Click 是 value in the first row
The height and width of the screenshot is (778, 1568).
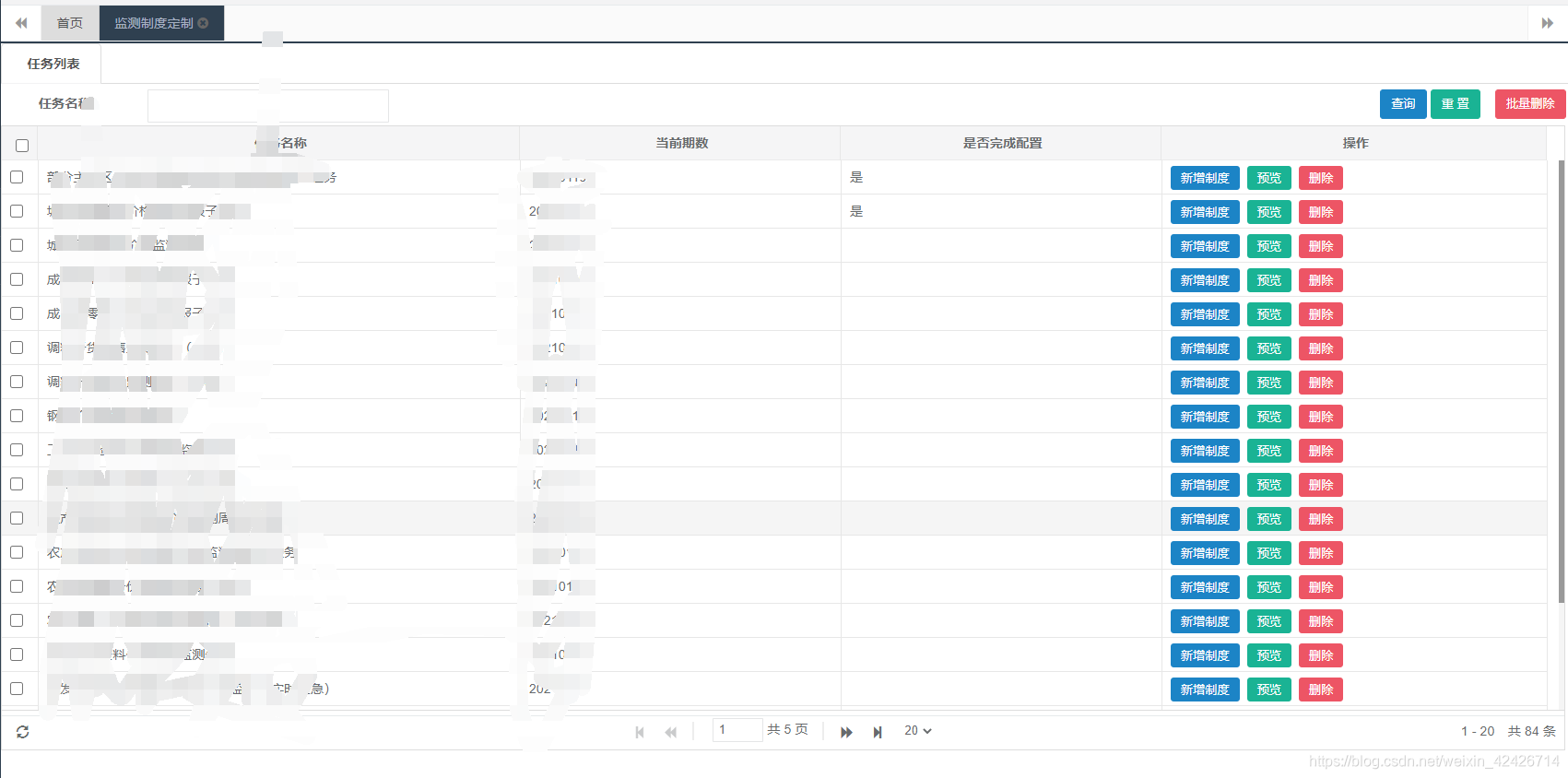(856, 177)
